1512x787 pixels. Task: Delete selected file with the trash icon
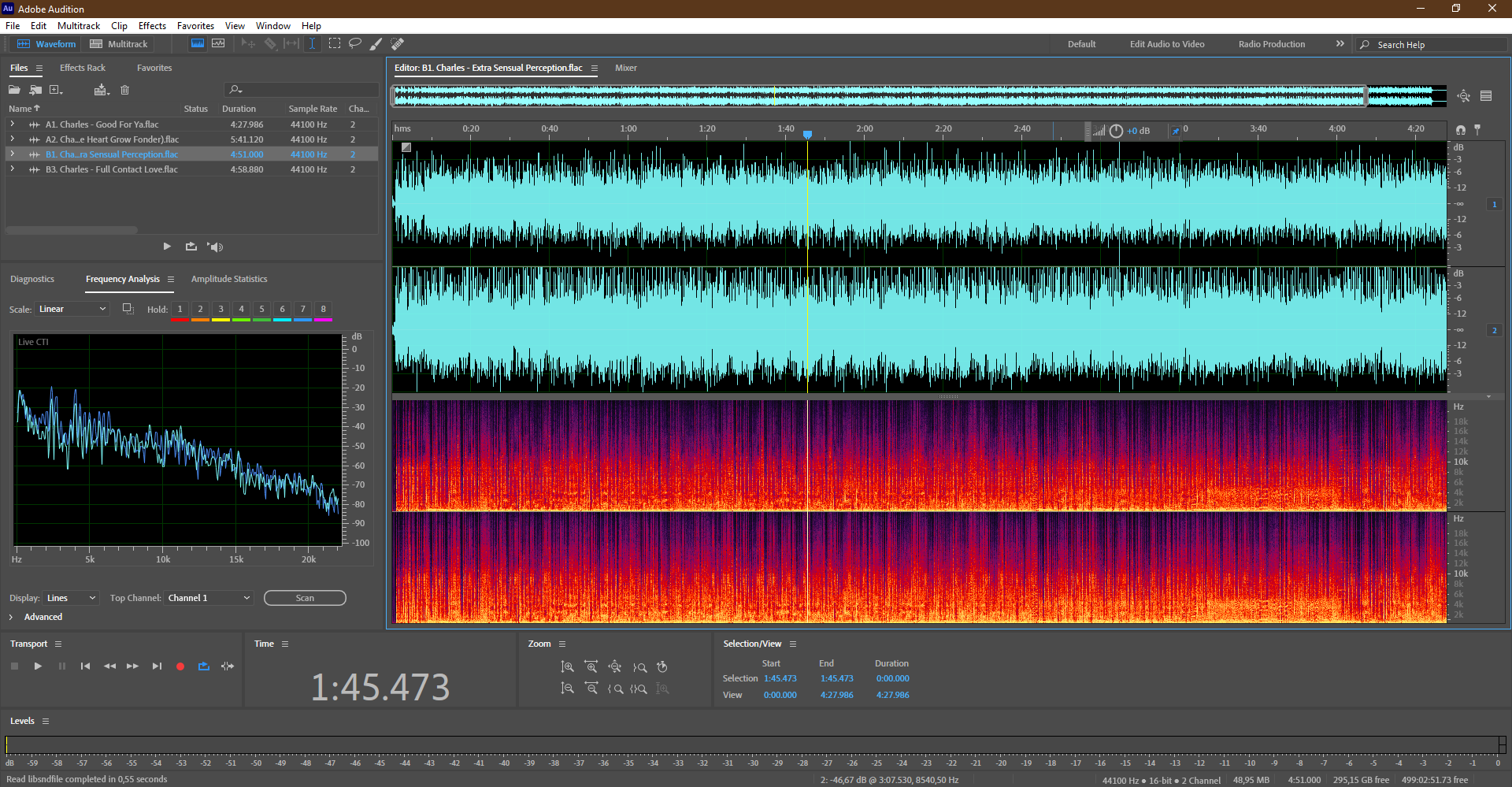[x=124, y=90]
